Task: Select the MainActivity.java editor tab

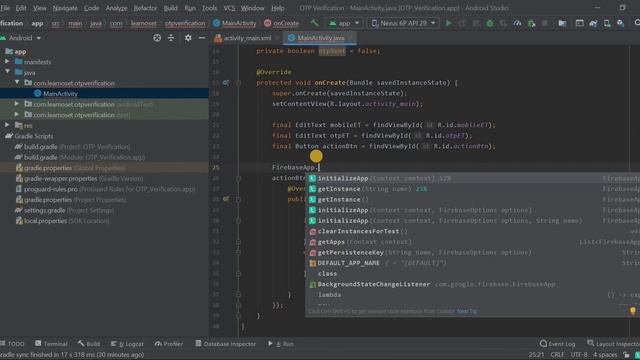Action: 320,38
